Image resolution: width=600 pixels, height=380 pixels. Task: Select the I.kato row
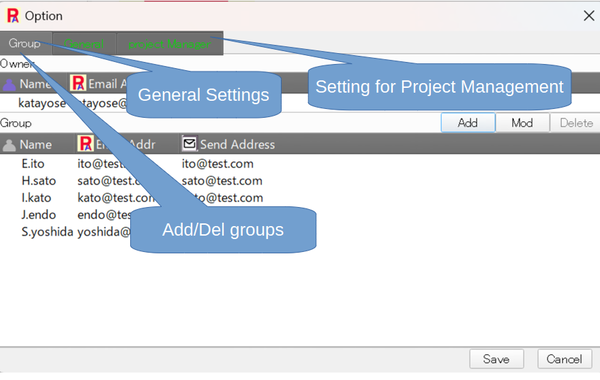(x=300, y=197)
